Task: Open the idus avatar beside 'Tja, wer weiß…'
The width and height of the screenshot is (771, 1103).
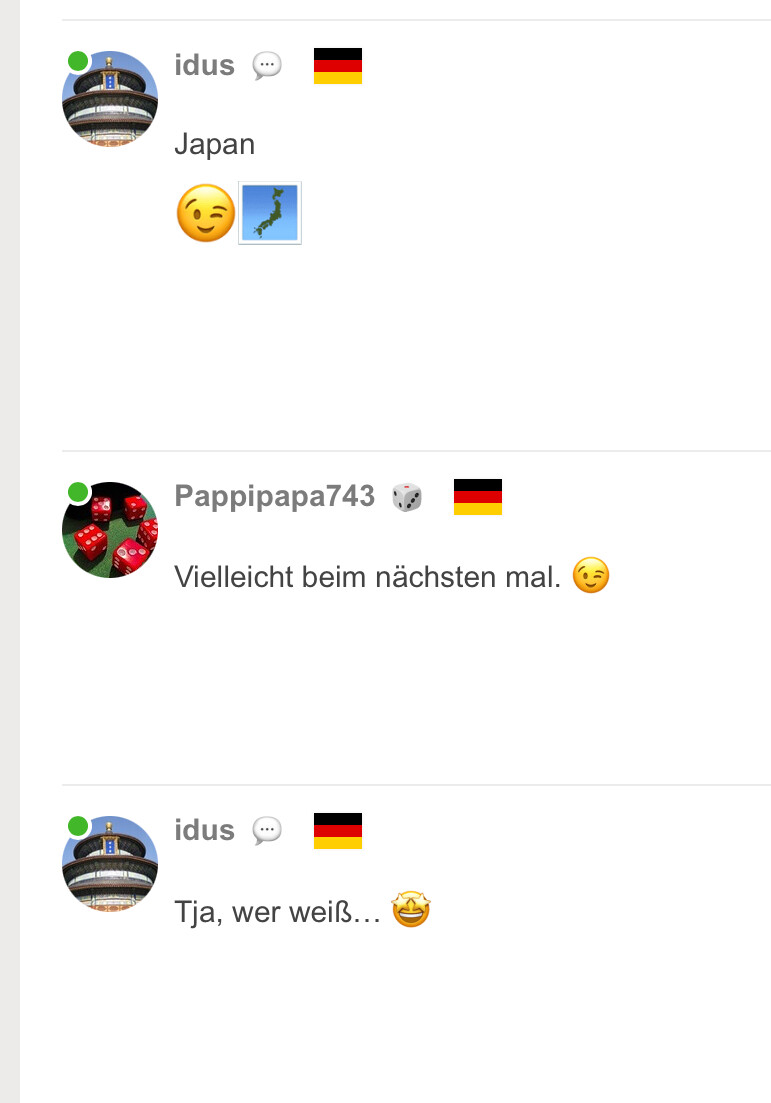Action: (x=110, y=864)
